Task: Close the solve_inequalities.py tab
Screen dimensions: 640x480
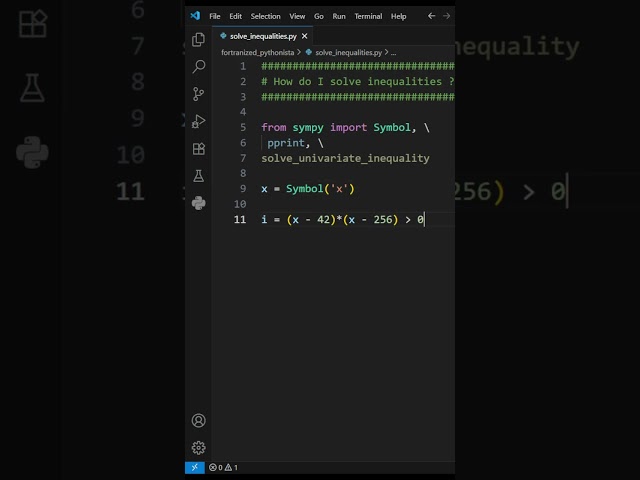Action: tap(304, 36)
